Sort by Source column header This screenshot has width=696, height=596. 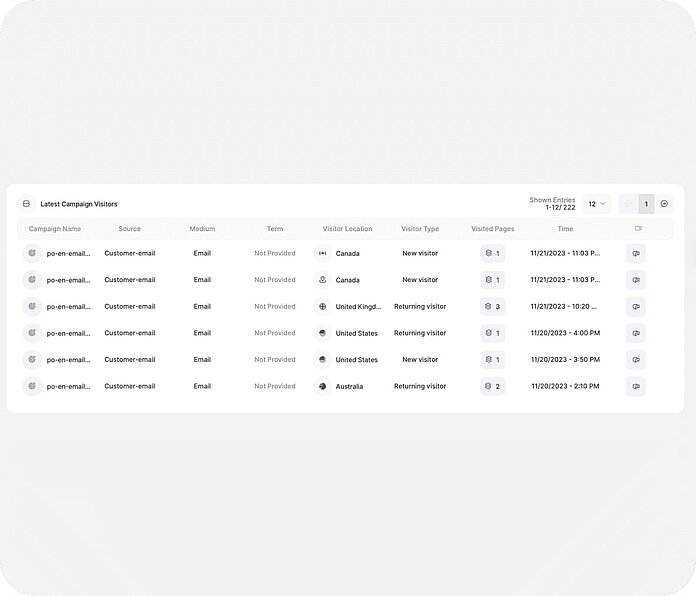click(x=130, y=229)
